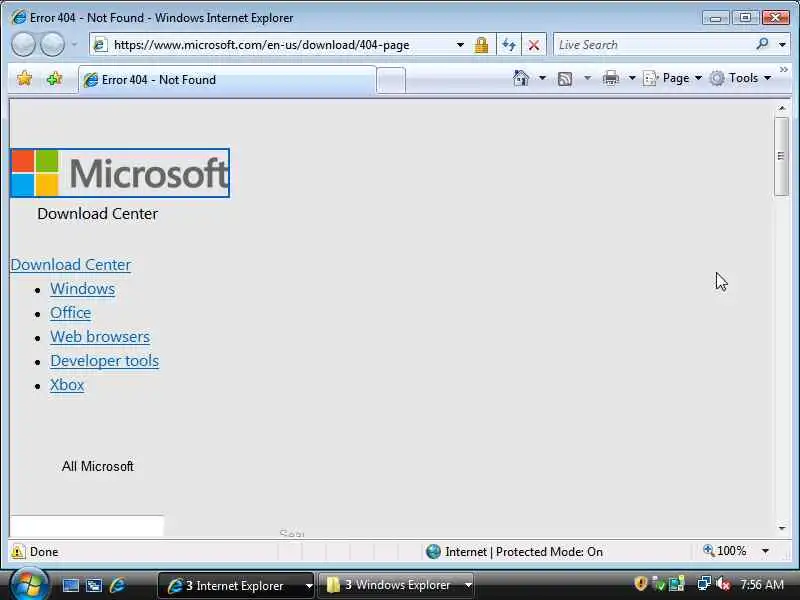This screenshot has width=800, height=600.
Task: Click the Forward navigation button
Action: pos(52,44)
